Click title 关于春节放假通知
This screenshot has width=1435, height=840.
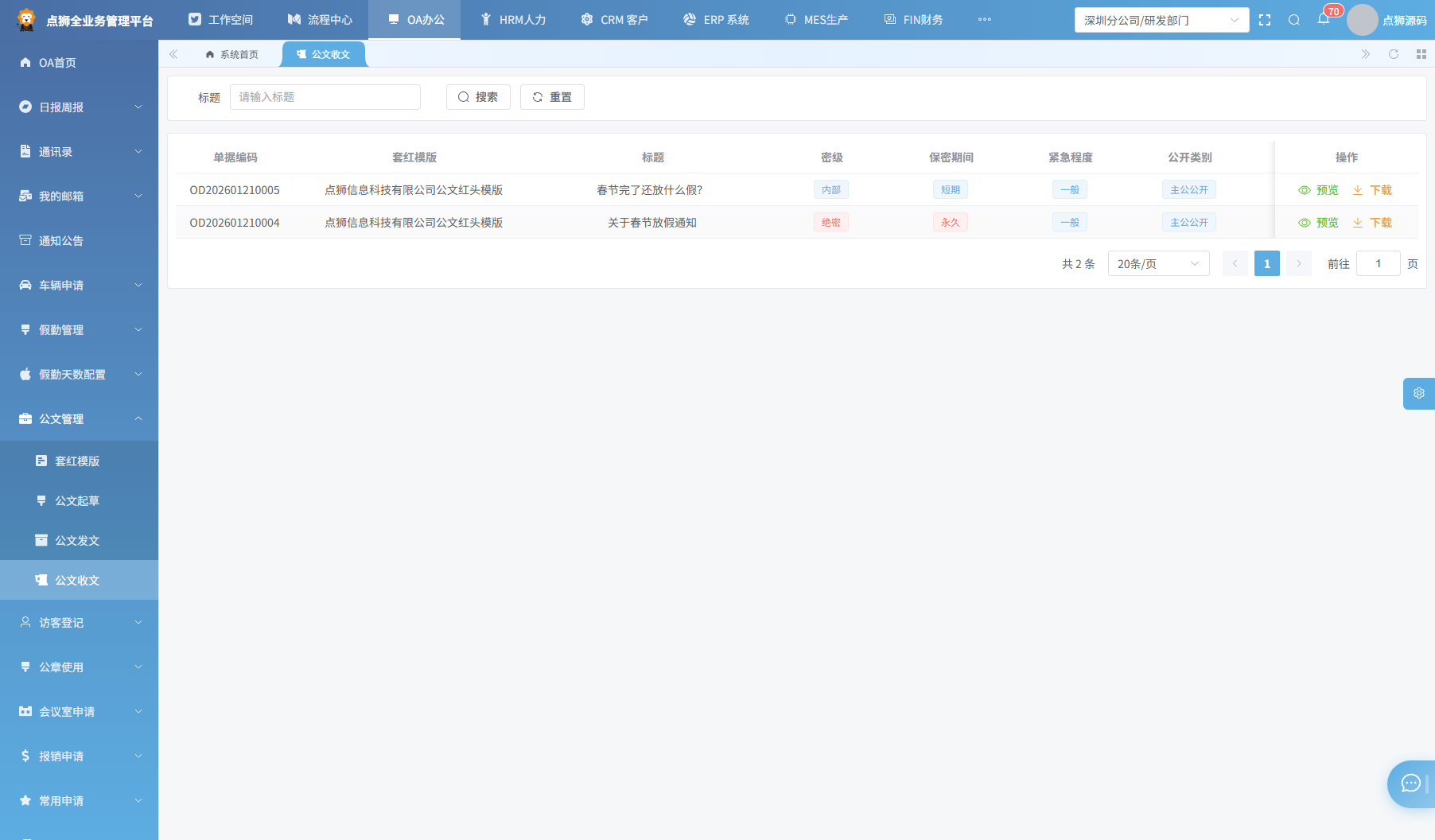652,223
